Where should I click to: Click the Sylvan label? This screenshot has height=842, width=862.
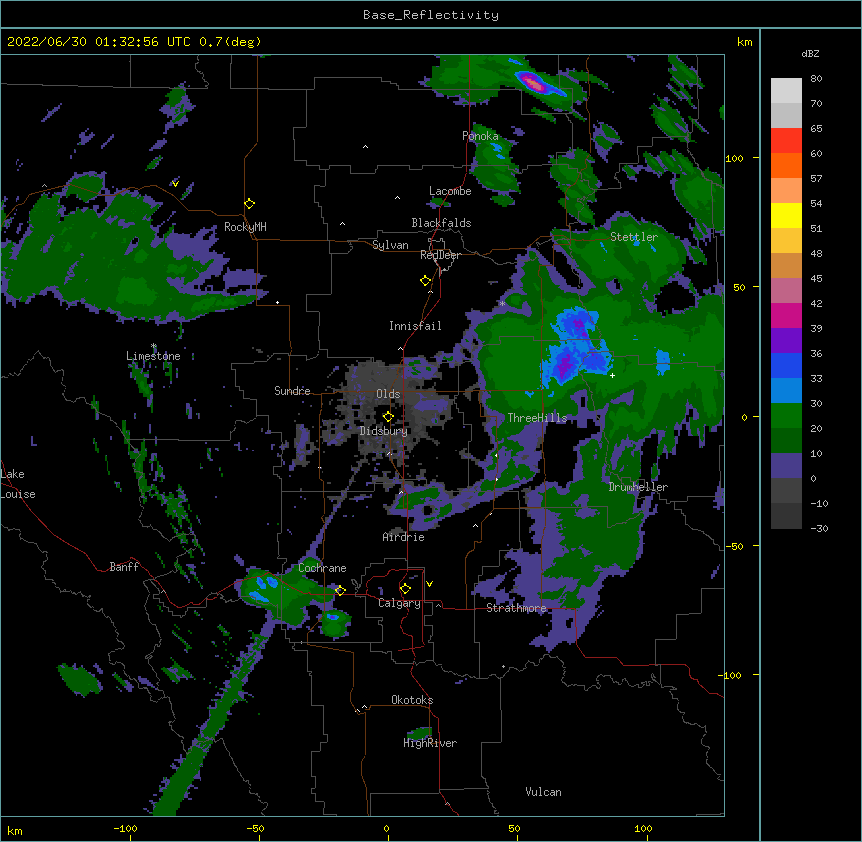(390, 245)
